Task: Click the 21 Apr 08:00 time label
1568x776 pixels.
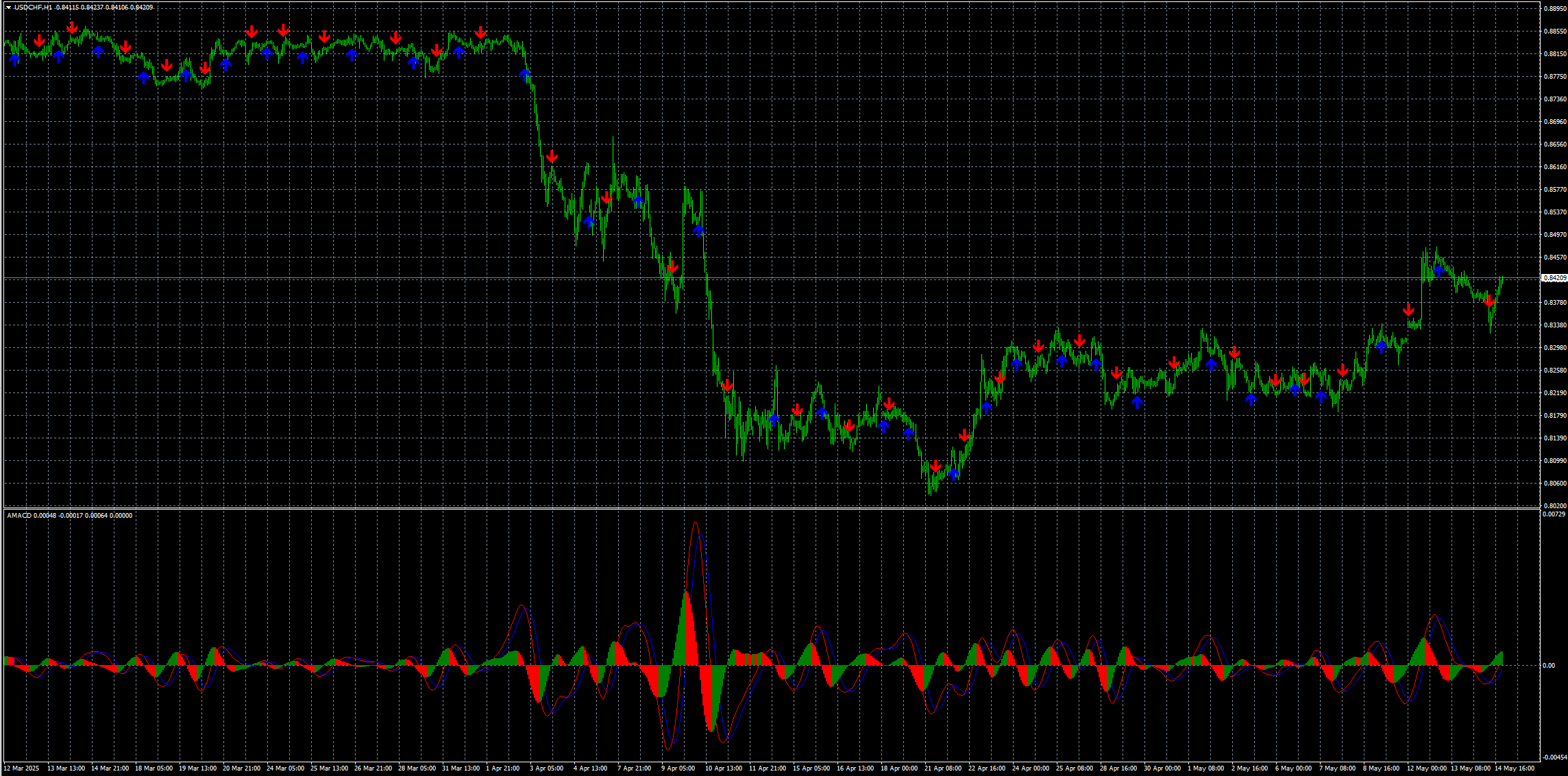Action: click(x=943, y=768)
